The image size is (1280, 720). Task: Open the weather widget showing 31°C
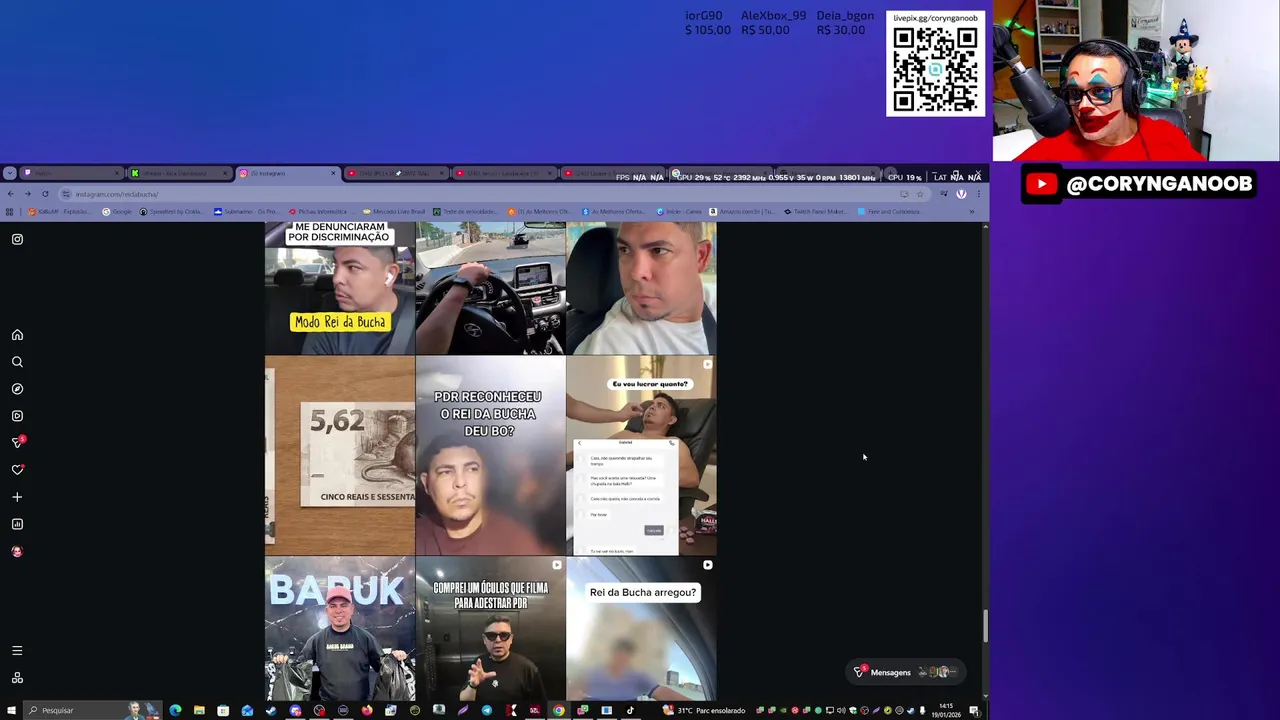[x=705, y=710]
